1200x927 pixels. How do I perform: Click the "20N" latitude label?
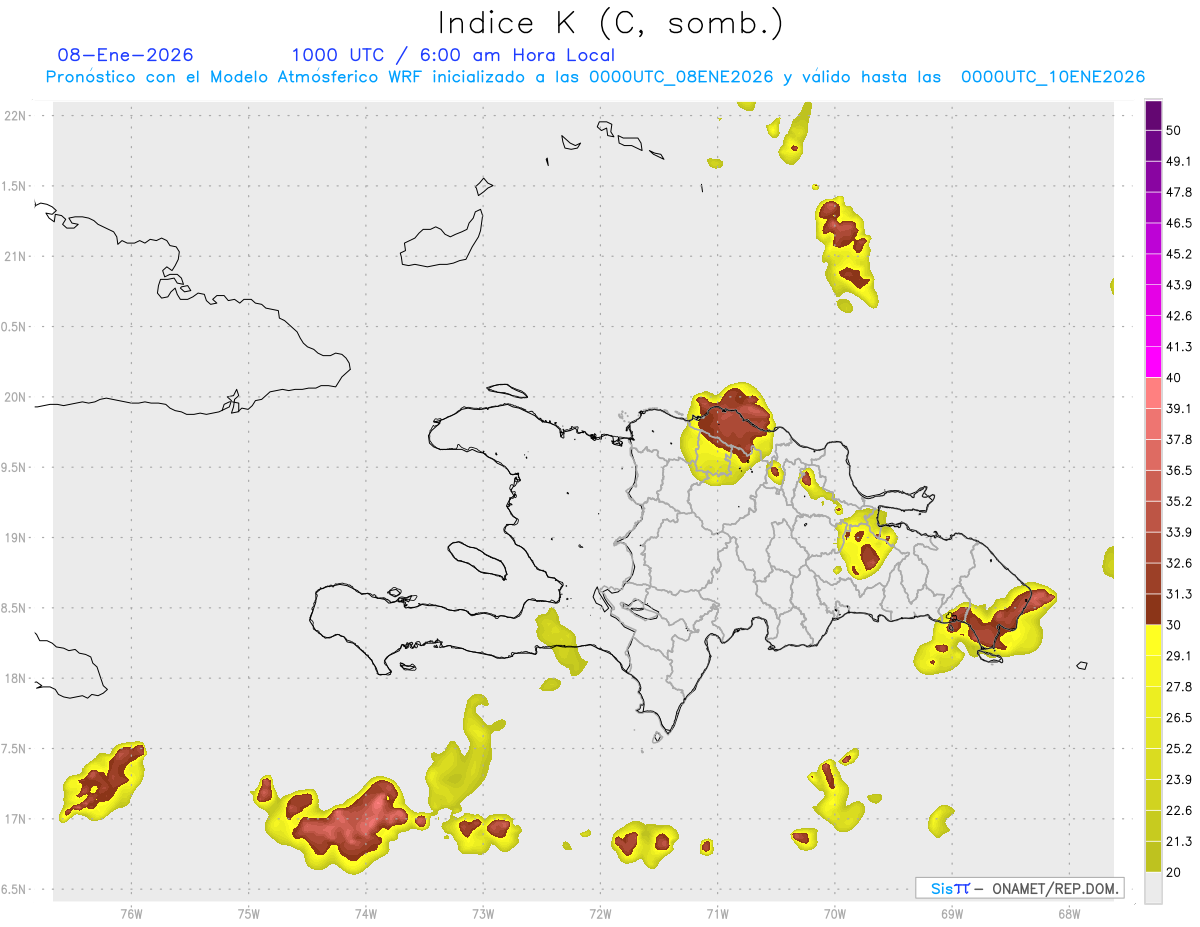pyautogui.click(x=17, y=397)
